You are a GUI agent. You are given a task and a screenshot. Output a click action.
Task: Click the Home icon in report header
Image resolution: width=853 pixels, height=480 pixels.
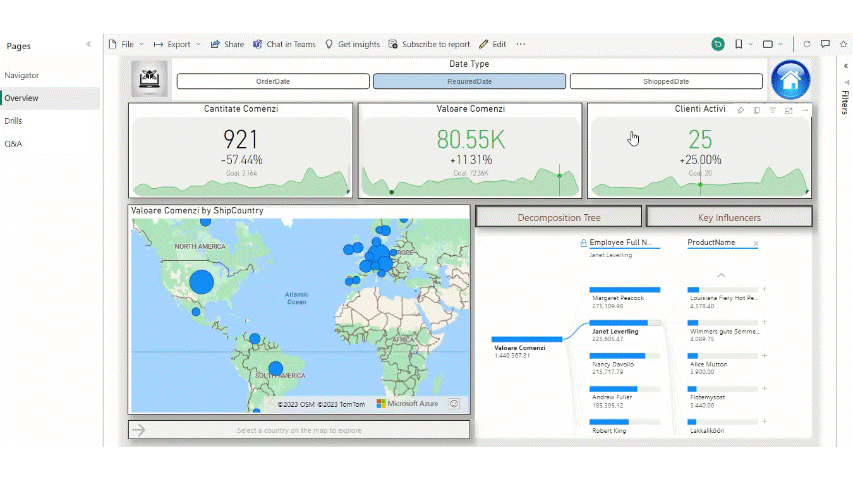[790, 79]
